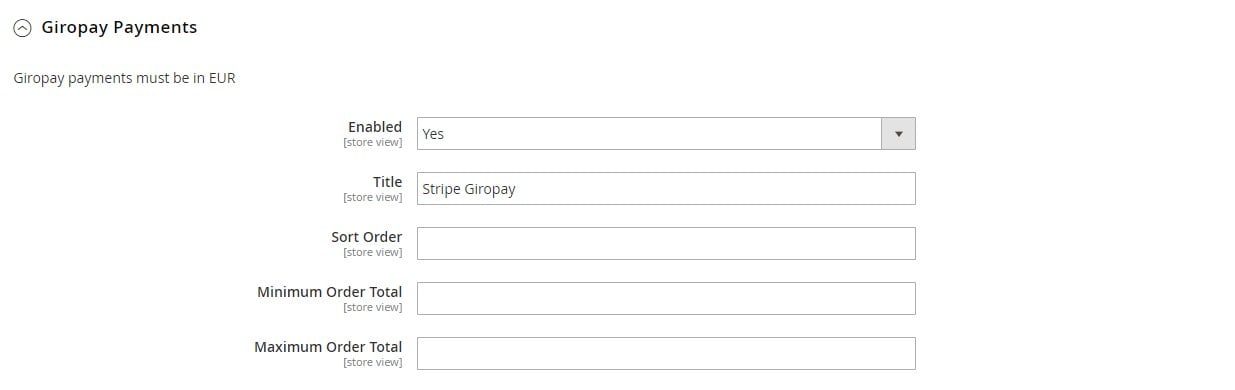Click the Giropay Payments section heading
Viewport: 1235px width, 390px height.
click(119, 28)
